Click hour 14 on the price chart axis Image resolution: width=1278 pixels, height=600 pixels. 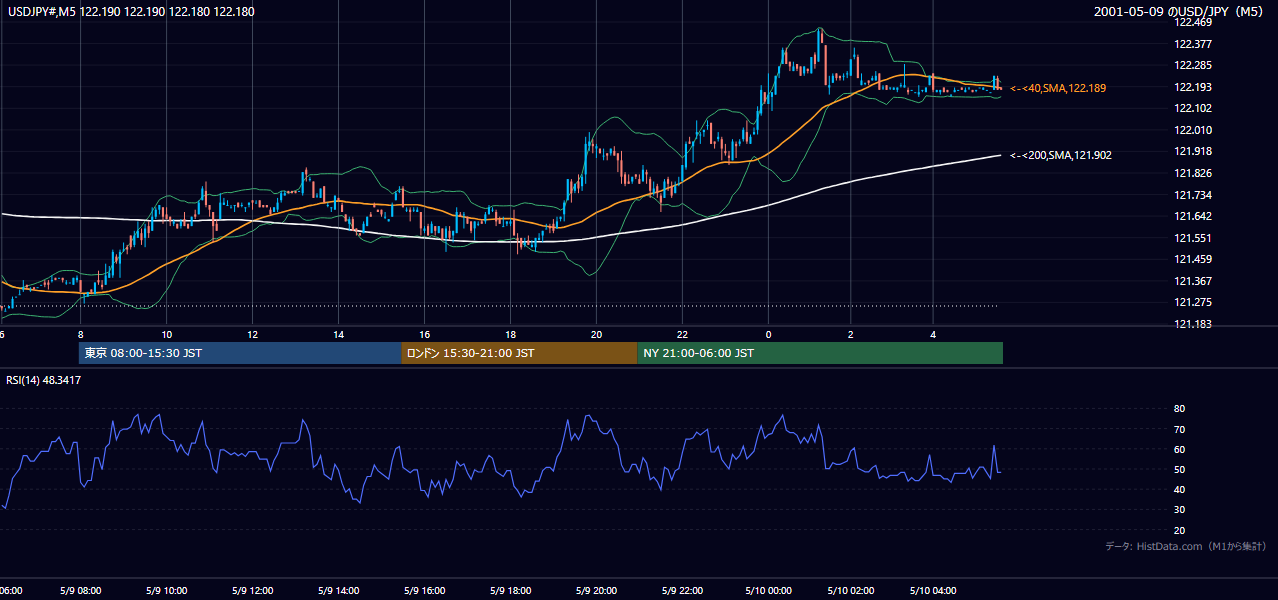click(338, 334)
